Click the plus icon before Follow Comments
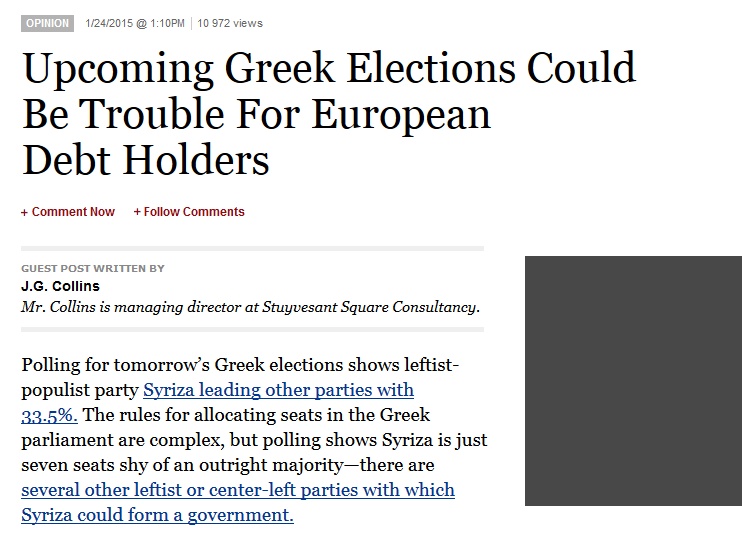 137,212
